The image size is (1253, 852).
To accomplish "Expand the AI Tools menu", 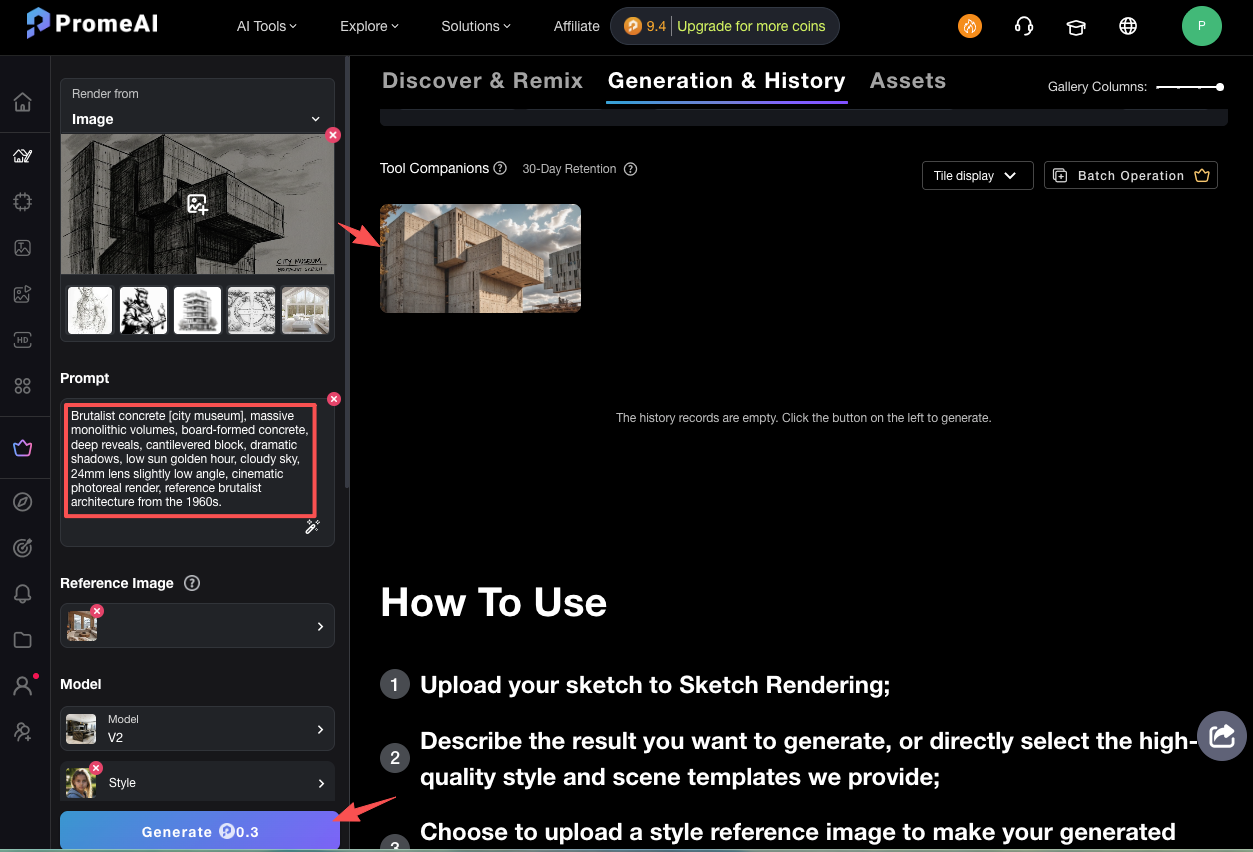I will tap(266, 26).
